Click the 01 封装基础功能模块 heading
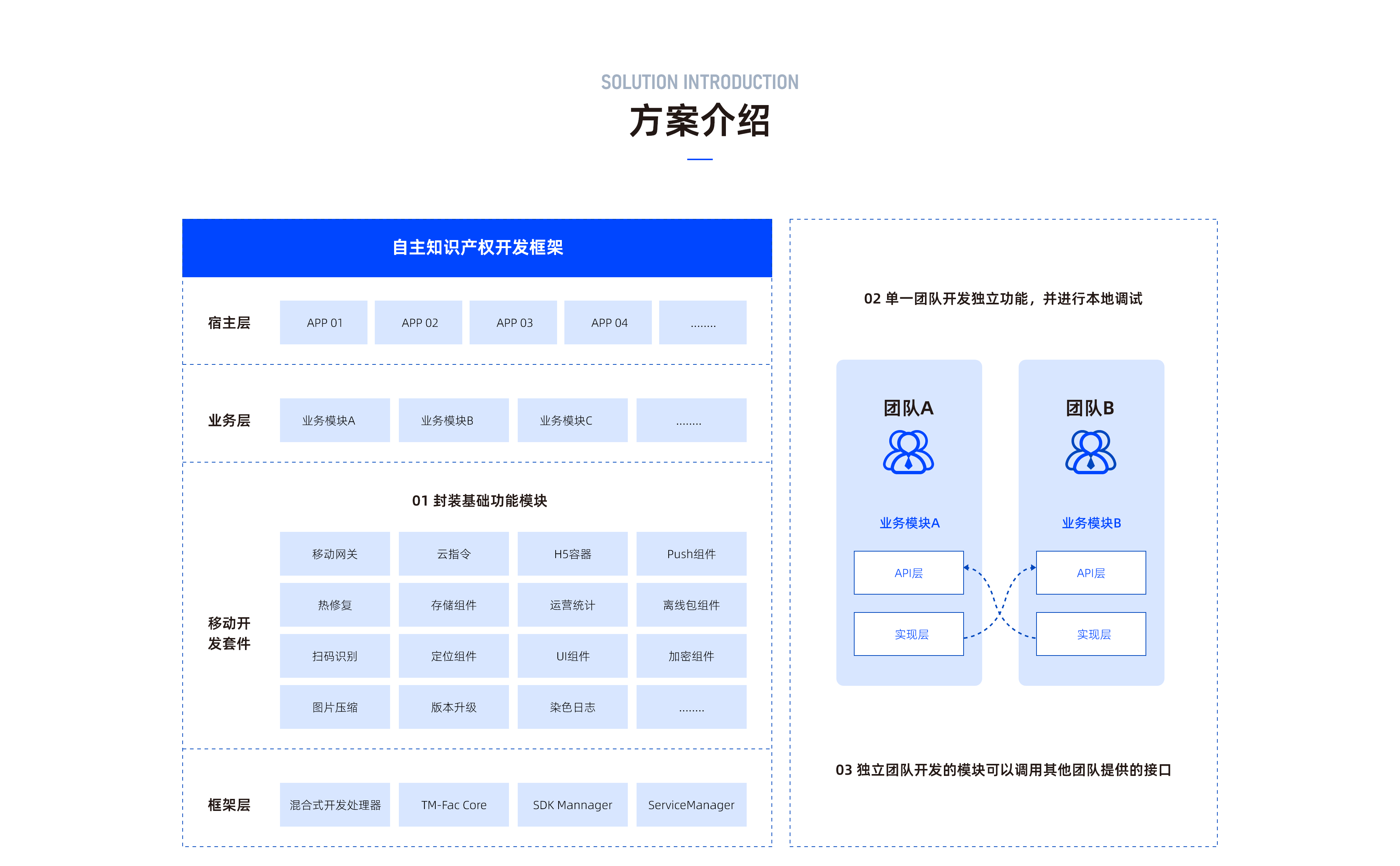The height and width of the screenshot is (866, 1400). (x=480, y=500)
